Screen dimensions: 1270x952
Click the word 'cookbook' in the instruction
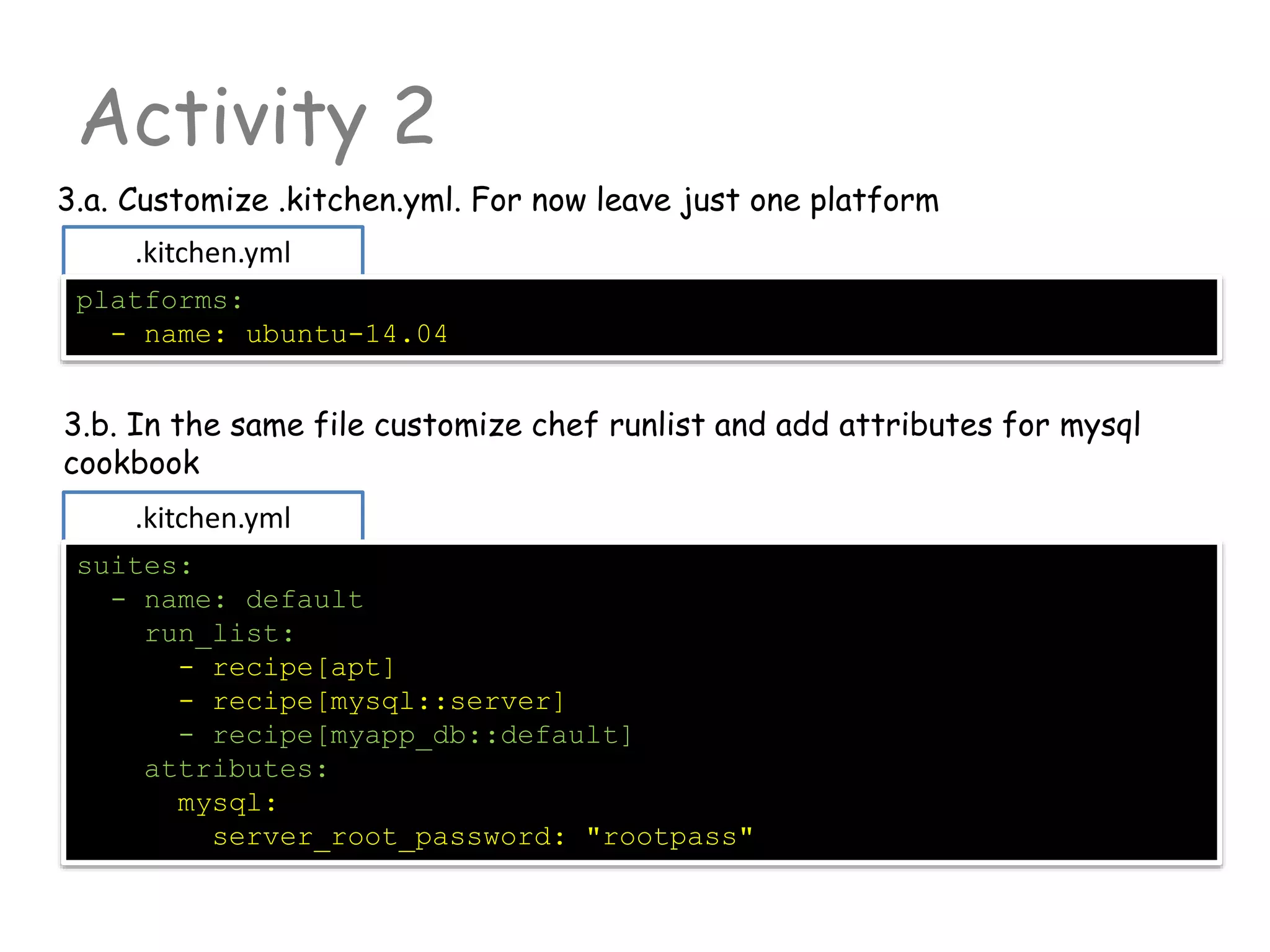point(131,464)
